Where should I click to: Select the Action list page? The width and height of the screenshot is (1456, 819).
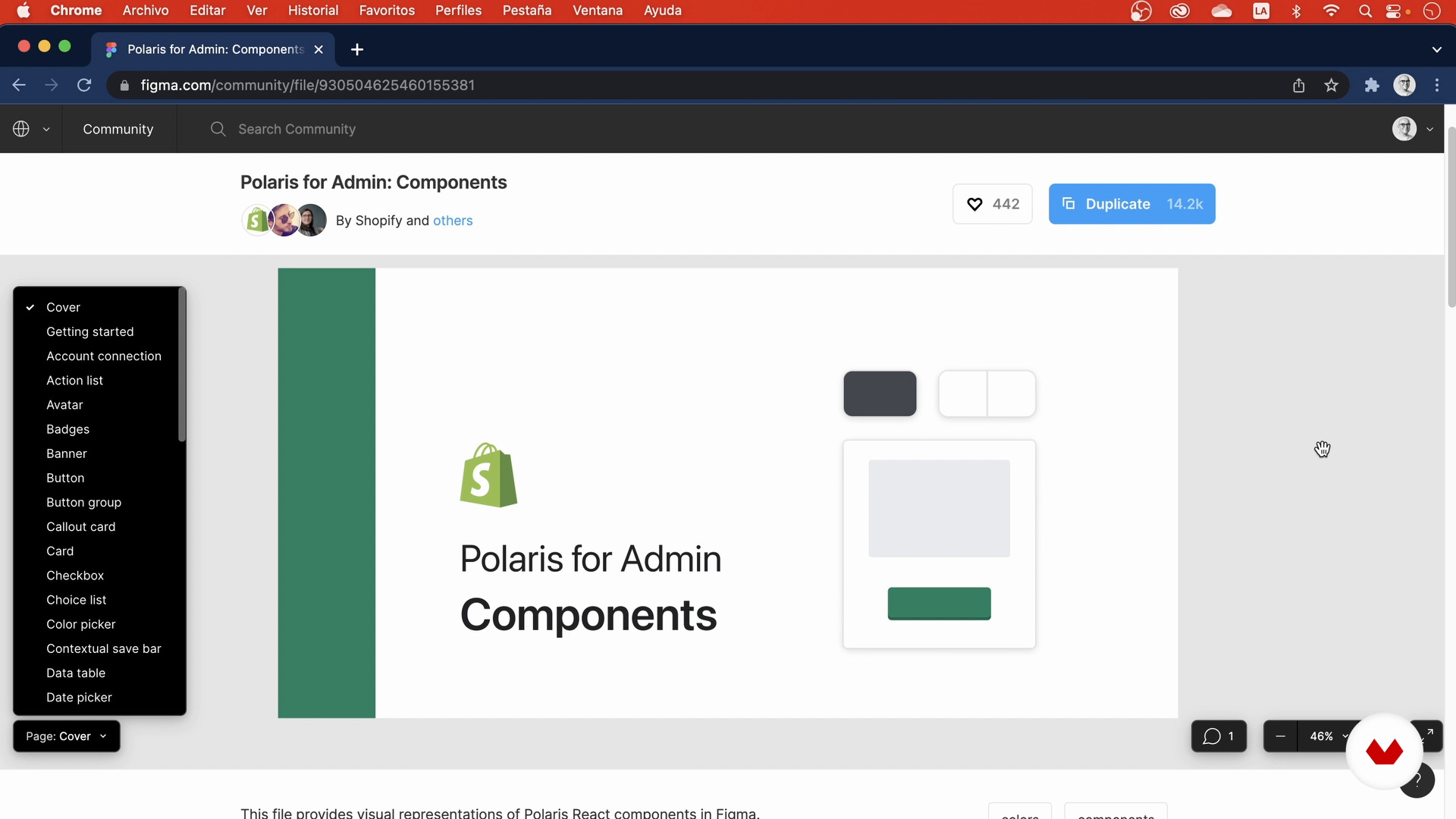(74, 380)
